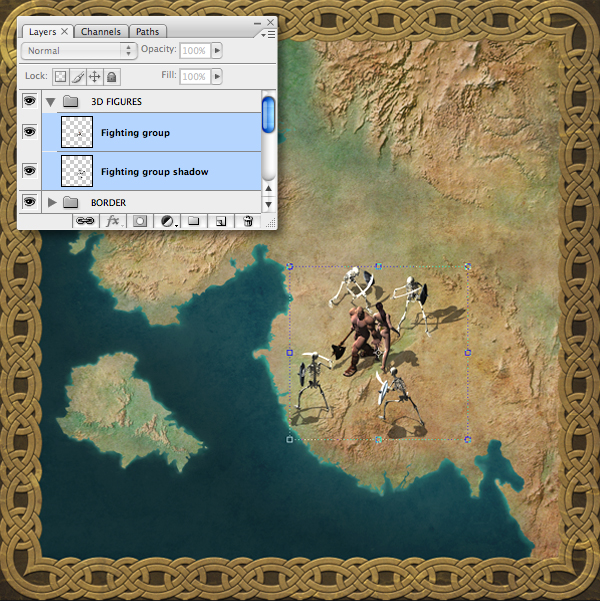Hide the Fighting group layer
This screenshot has height=601, width=600.
pos(30,132)
